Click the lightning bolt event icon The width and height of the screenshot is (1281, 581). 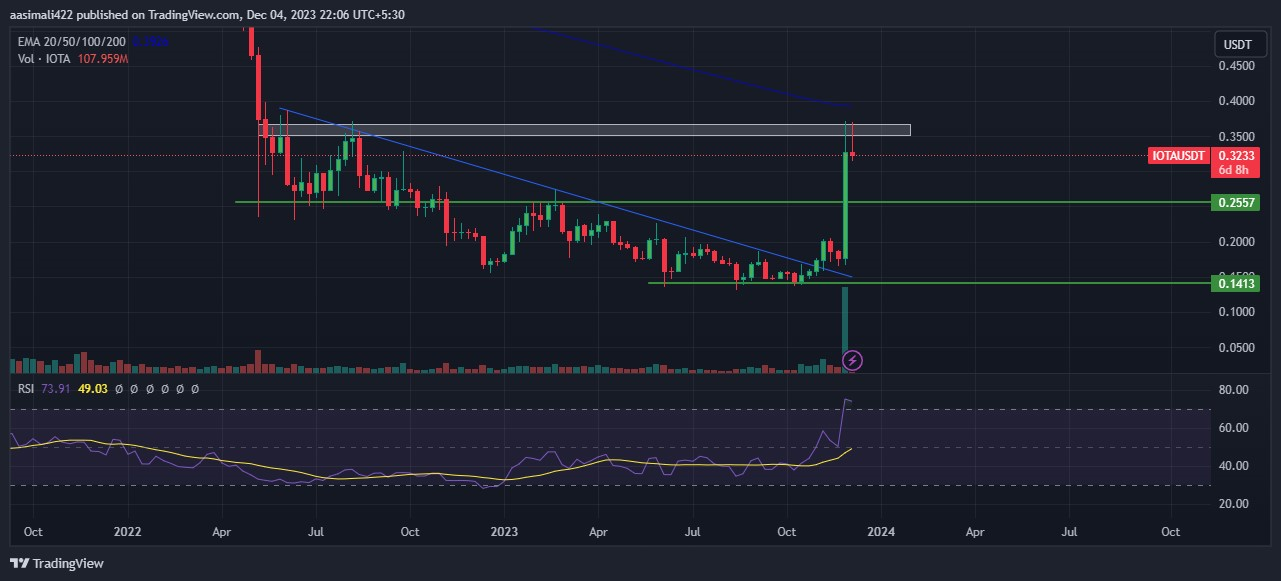coord(853,360)
